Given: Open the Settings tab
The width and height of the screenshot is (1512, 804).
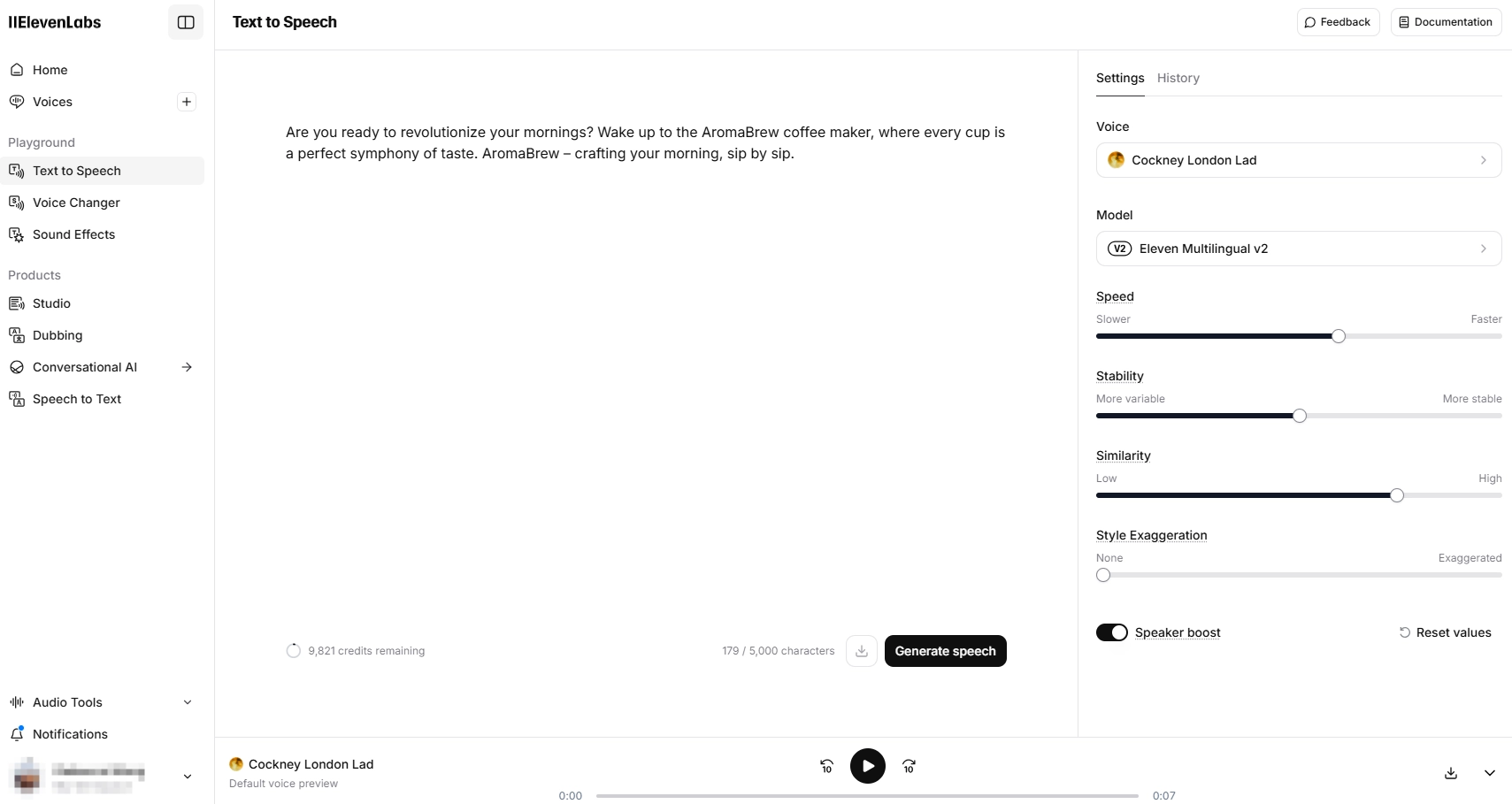Looking at the screenshot, I should tap(1119, 78).
